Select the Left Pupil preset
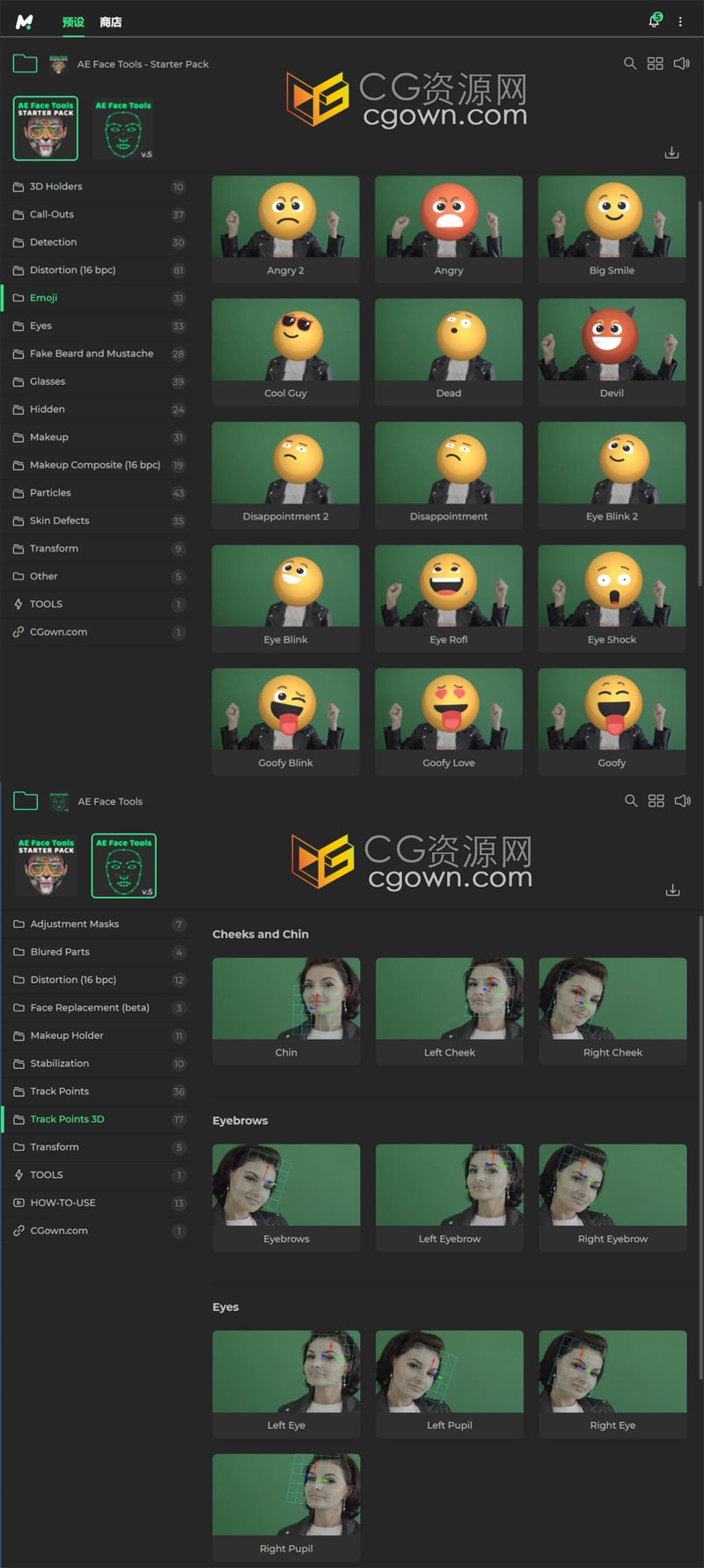Image resolution: width=704 pixels, height=1568 pixels. pyautogui.click(x=450, y=1385)
